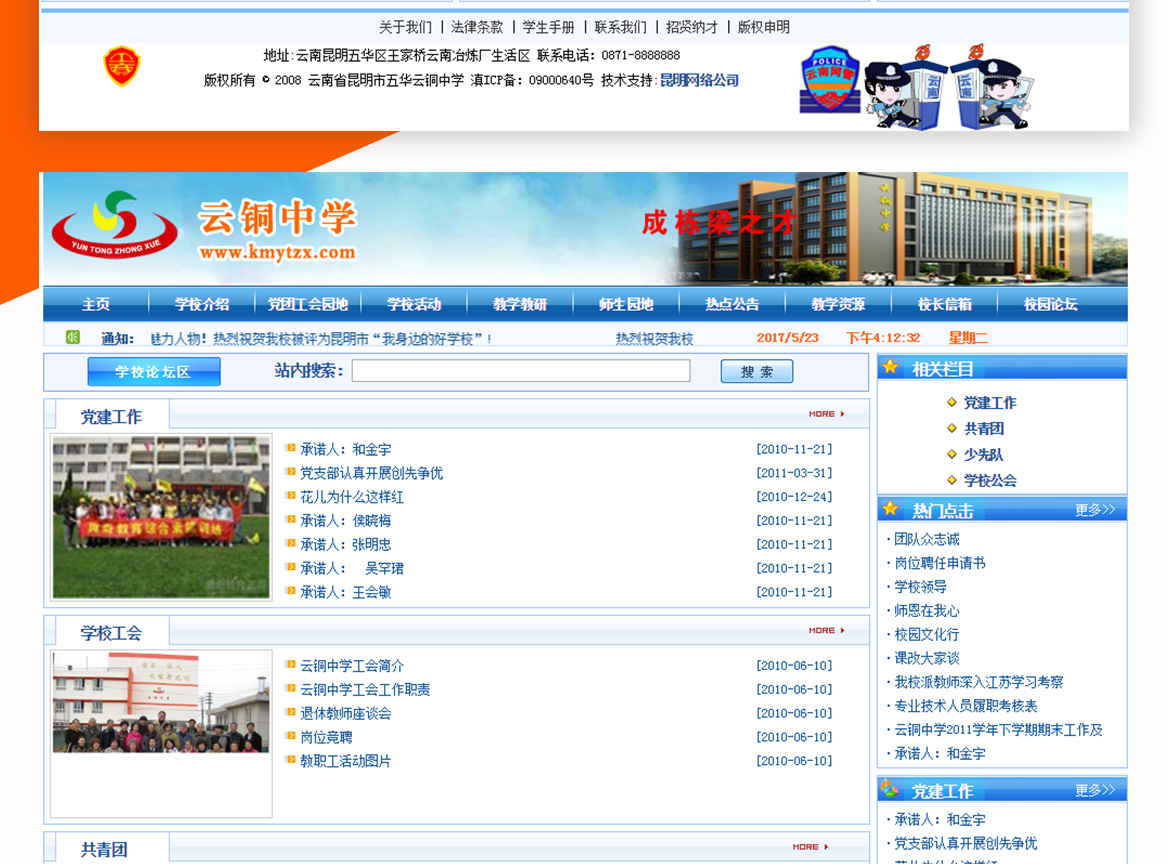Open MORE link in 学校工会 section

pyautogui.click(x=826, y=630)
